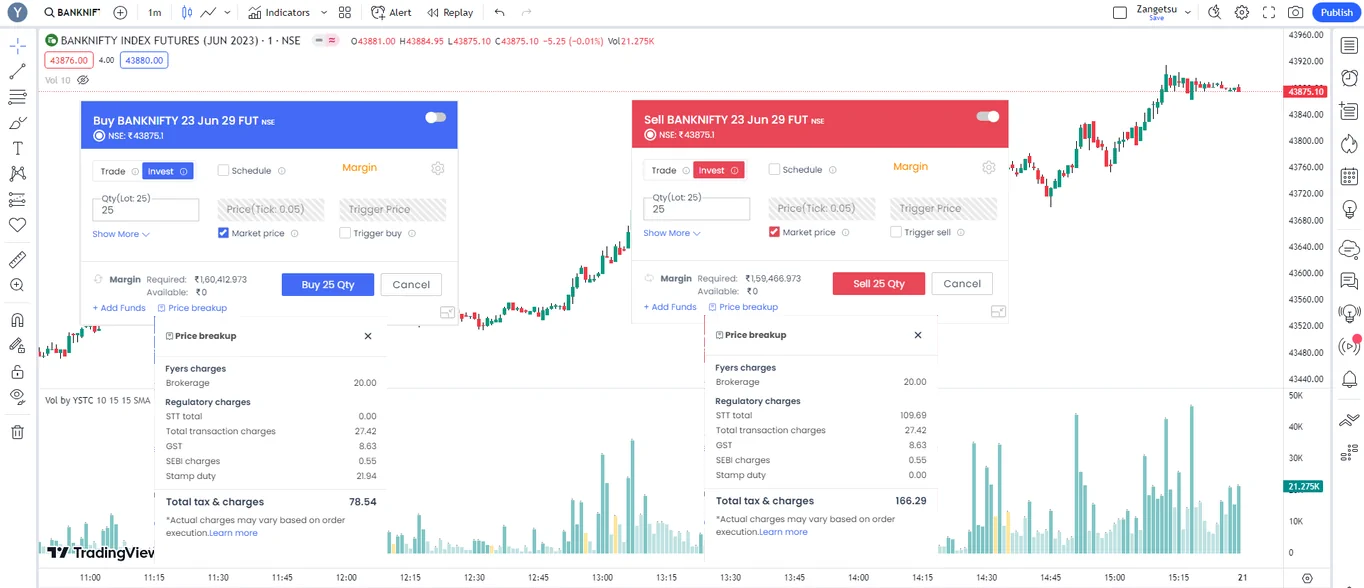Viewport: 1364px width, 588px height.
Task: Lock all drawing tools
Action: [x=17, y=371]
